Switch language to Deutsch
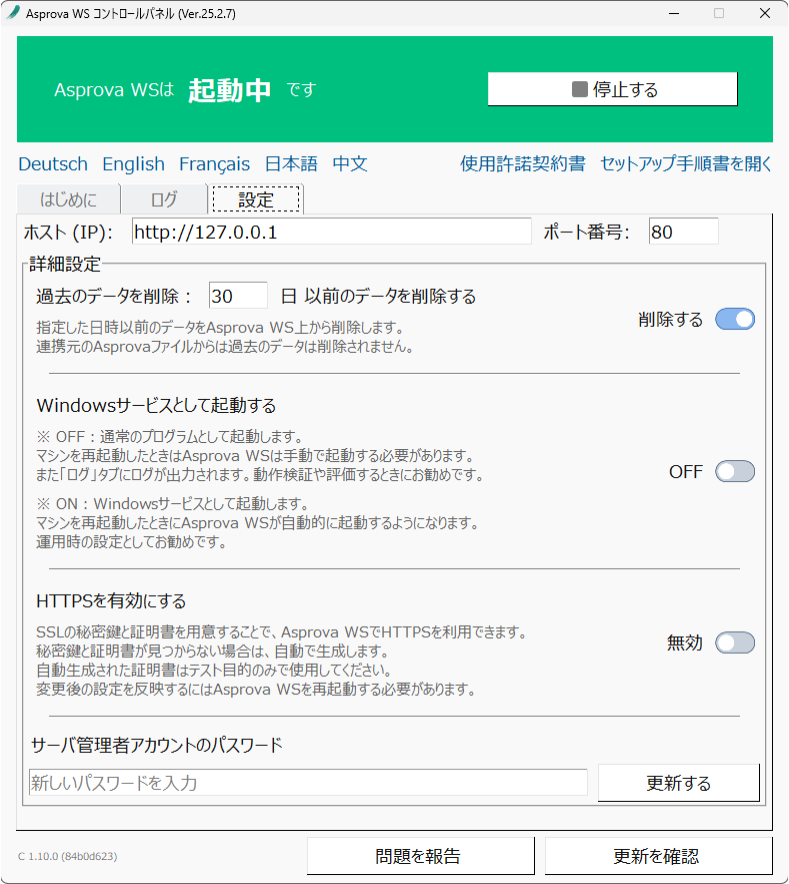Image resolution: width=789 pixels, height=884 pixels. click(x=53, y=164)
